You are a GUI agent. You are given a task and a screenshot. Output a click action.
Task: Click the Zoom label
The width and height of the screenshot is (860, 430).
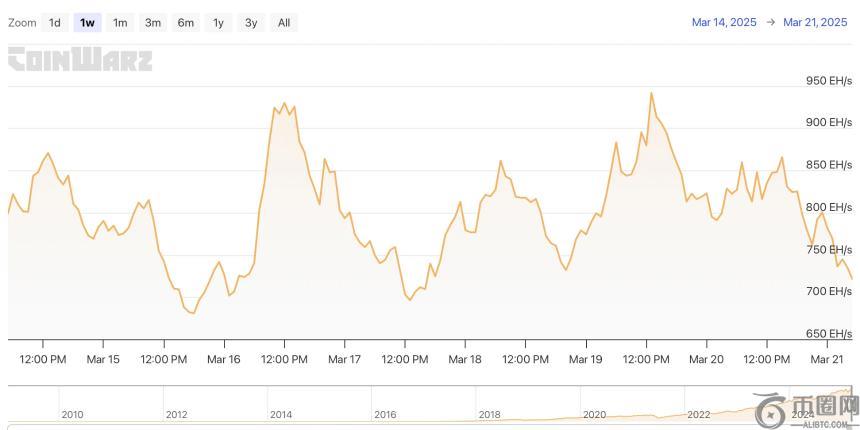(x=22, y=23)
